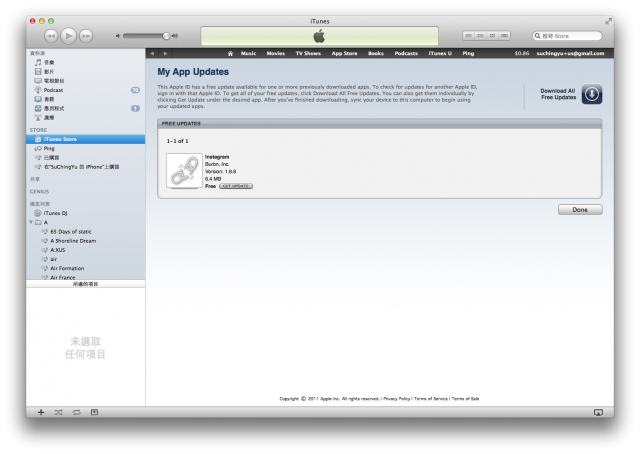640x454 pixels.
Task: Select Podcast in the sidebar
Action: coord(85,90)
